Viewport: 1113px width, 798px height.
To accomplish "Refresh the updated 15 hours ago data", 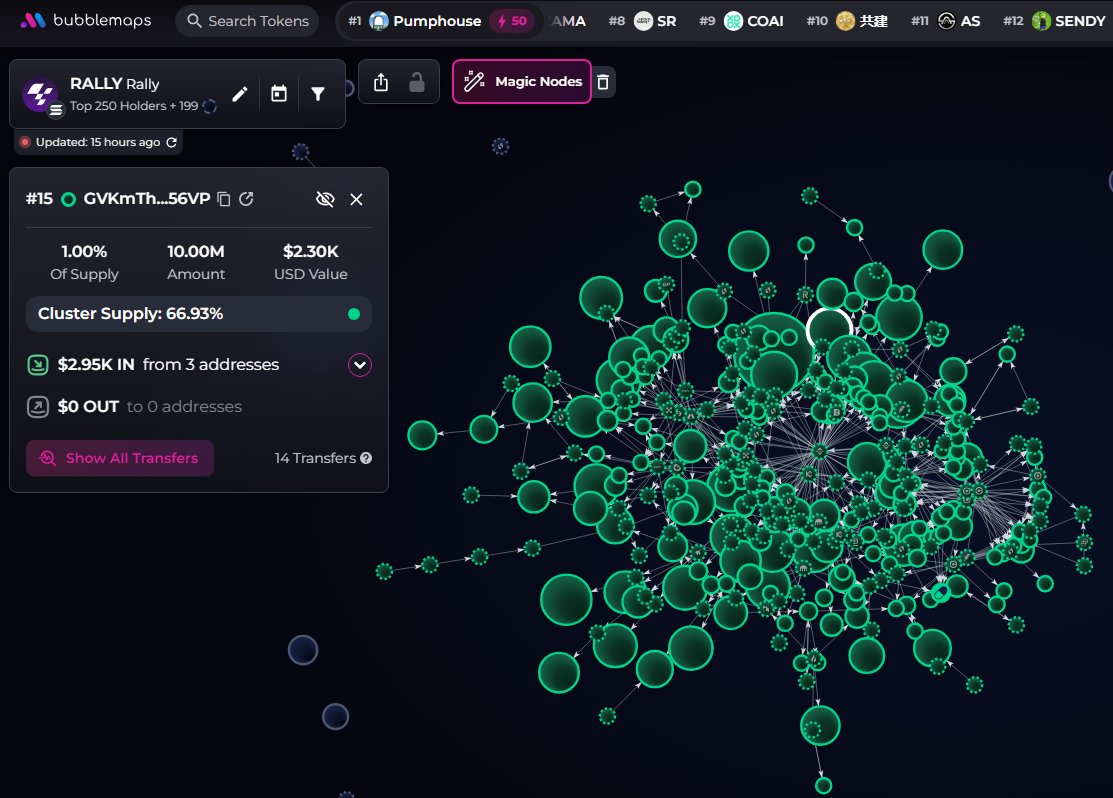I will point(171,142).
